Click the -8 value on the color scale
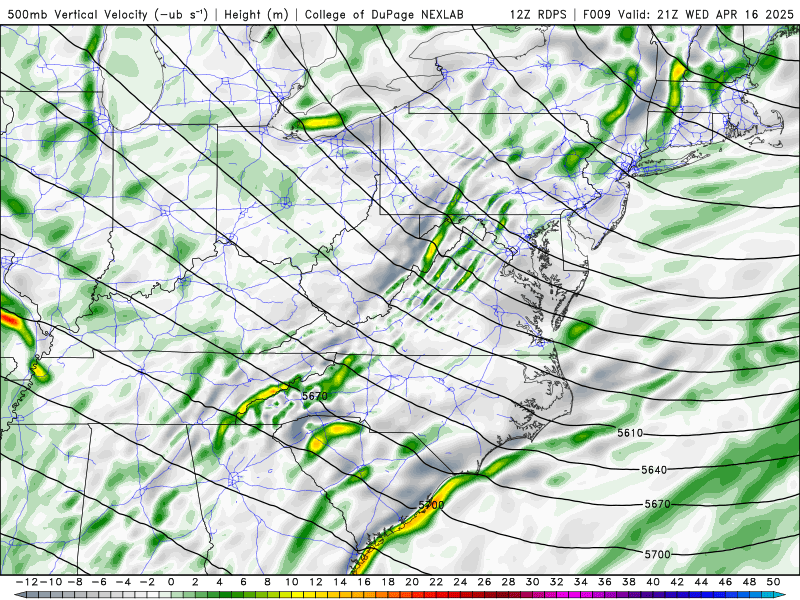This screenshot has width=800, height=600. 73,582
